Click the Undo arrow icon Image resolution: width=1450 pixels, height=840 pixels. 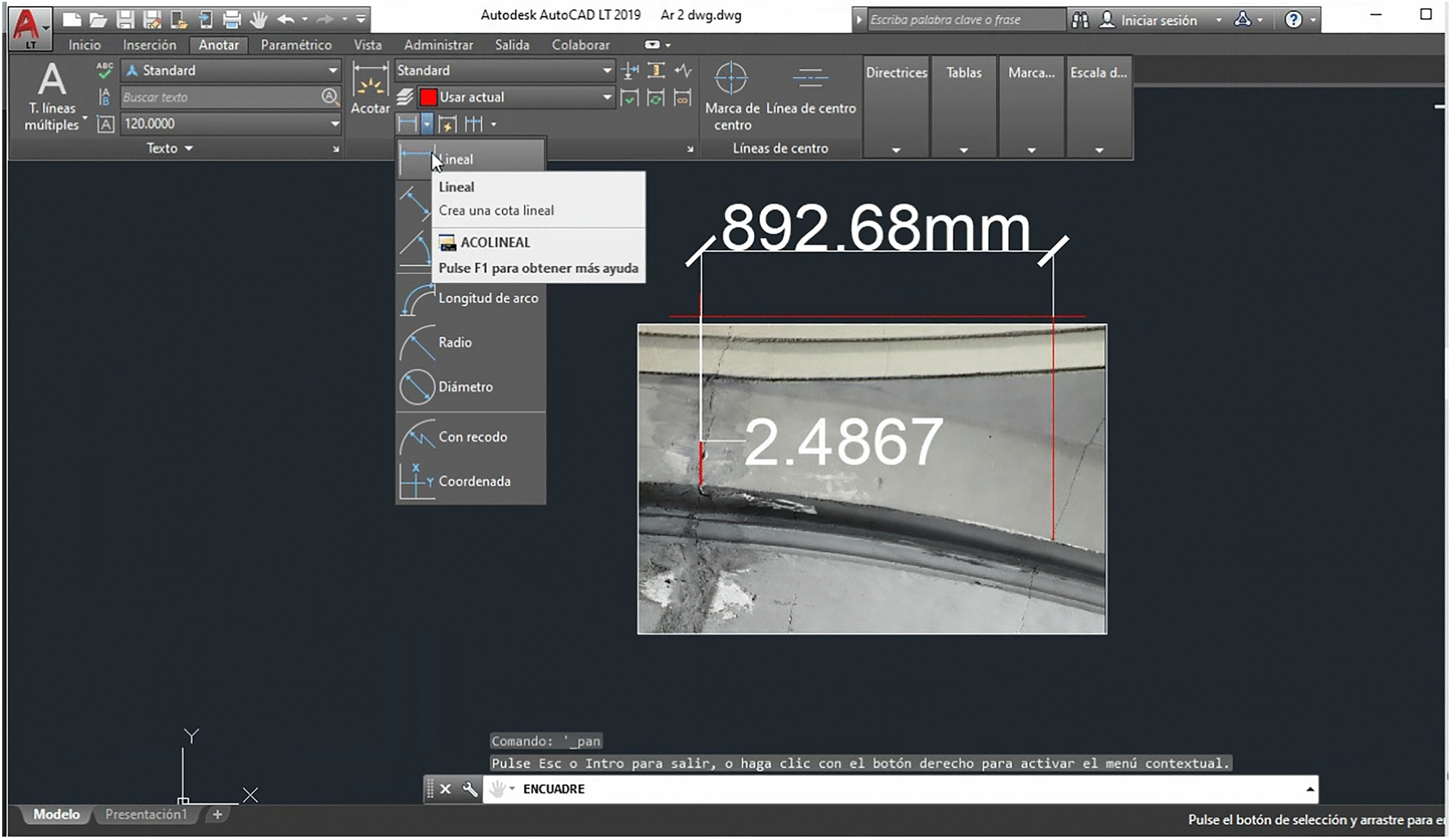pyautogui.click(x=285, y=19)
